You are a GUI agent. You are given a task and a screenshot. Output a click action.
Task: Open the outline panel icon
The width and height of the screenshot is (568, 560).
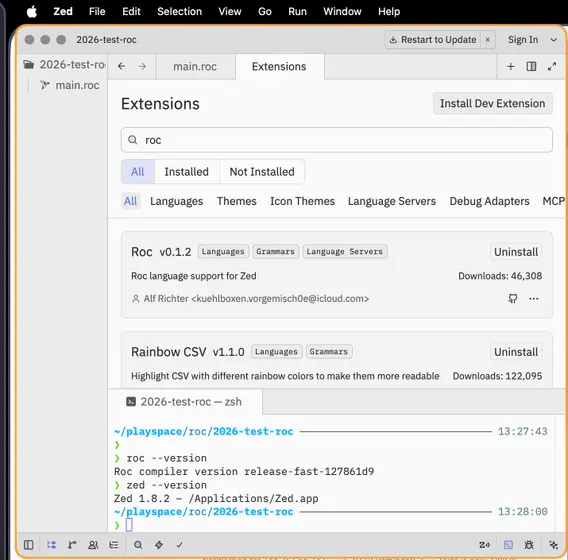[114, 545]
